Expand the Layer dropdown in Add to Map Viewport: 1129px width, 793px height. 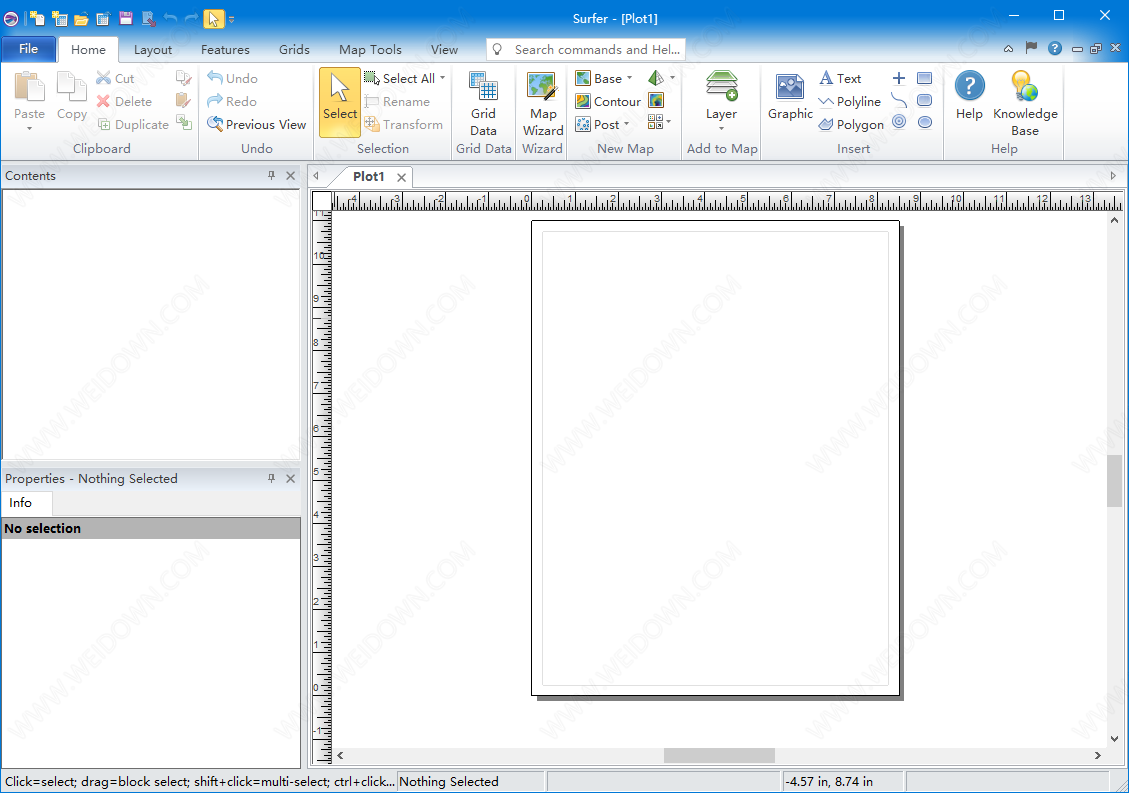[721, 127]
